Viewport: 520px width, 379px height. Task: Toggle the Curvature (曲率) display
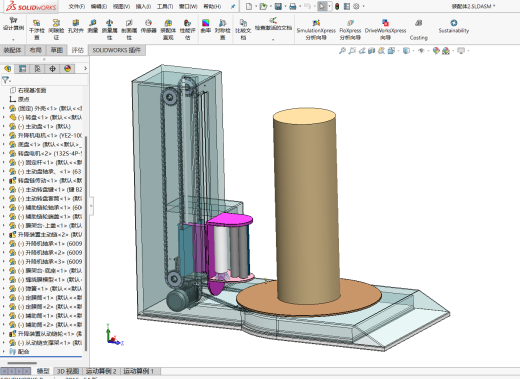[206, 26]
